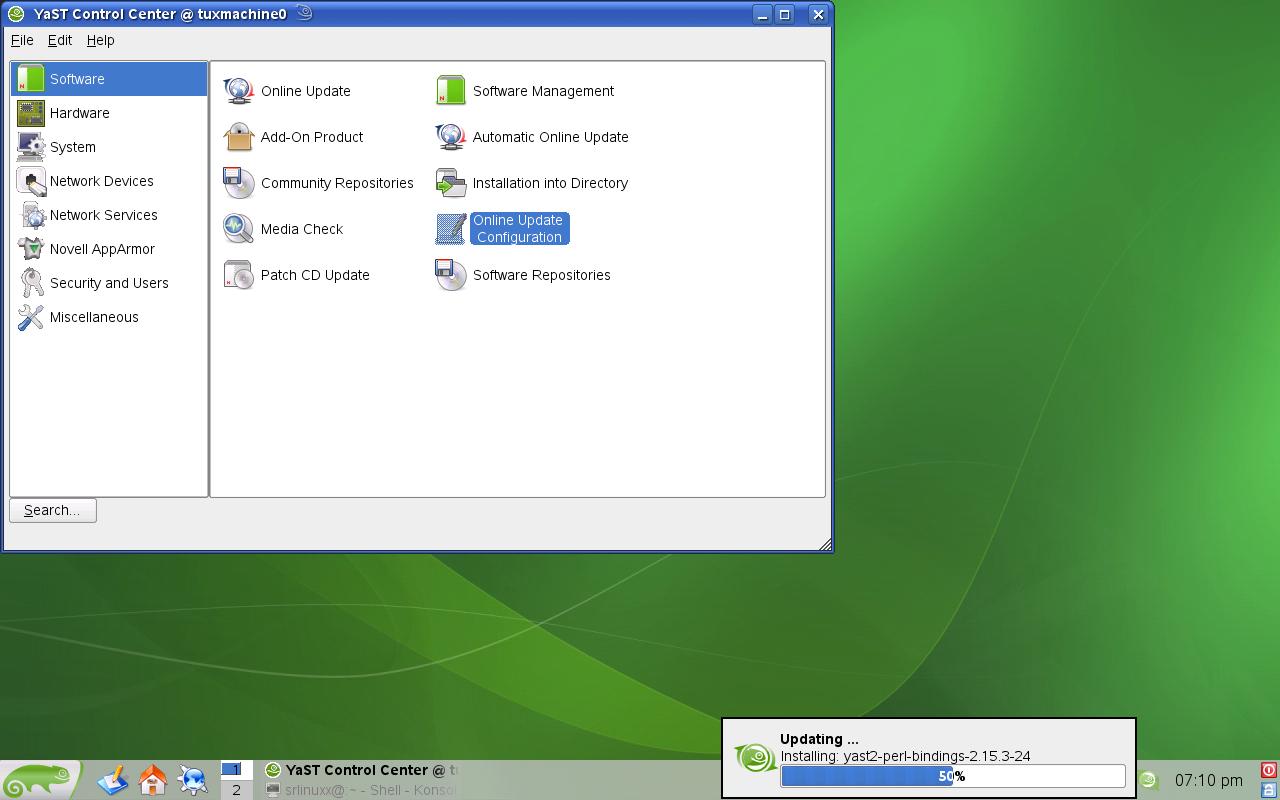Open the openSUSE main menu button
Image resolution: width=1280 pixels, height=800 pixels.
pos(40,780)
